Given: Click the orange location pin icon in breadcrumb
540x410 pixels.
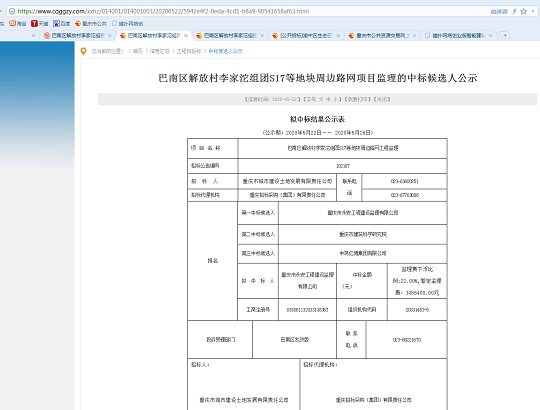Looking at the screenshot, I should [83, 51].
